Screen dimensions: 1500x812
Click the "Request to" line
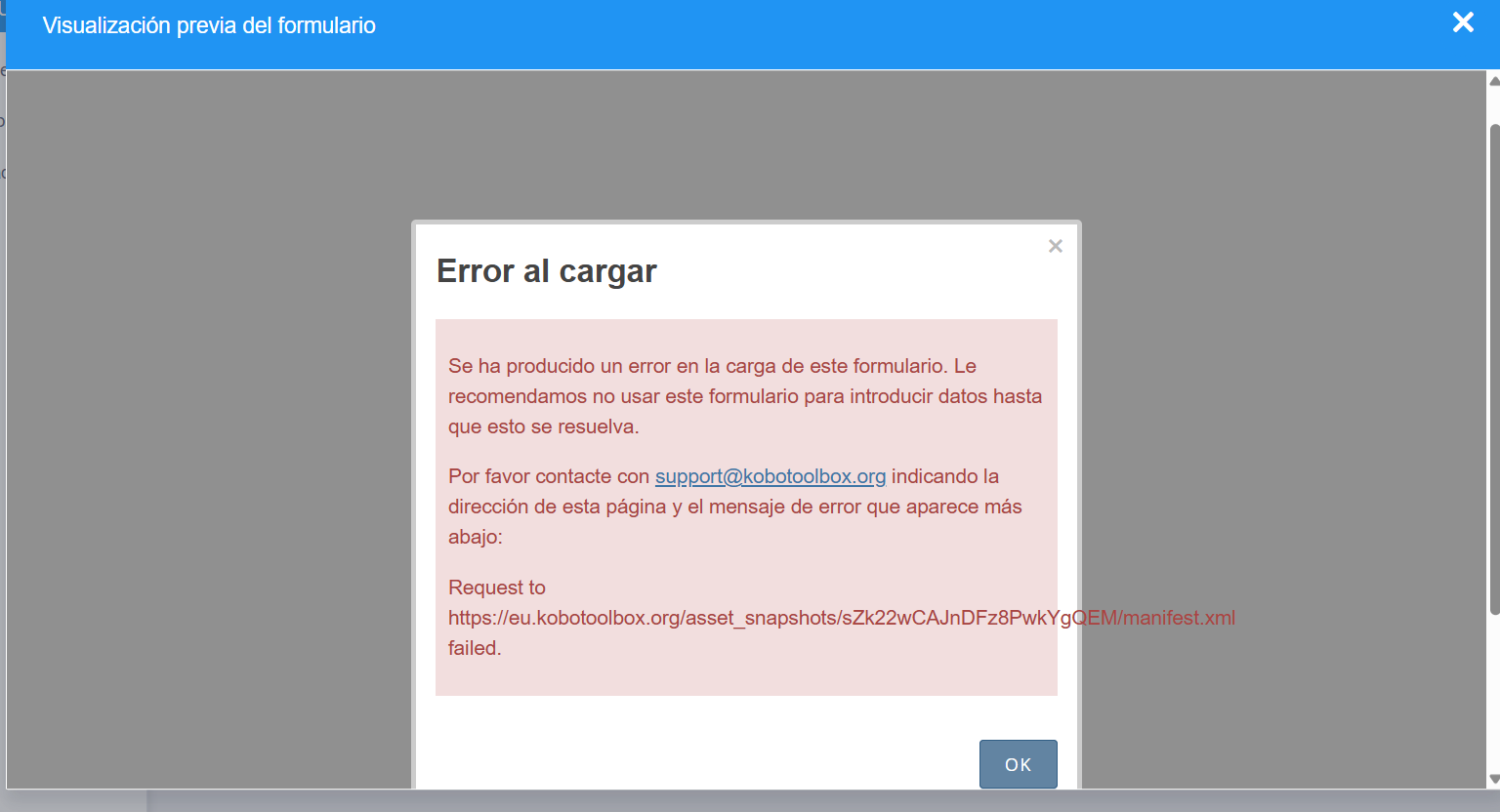point(496,588)
